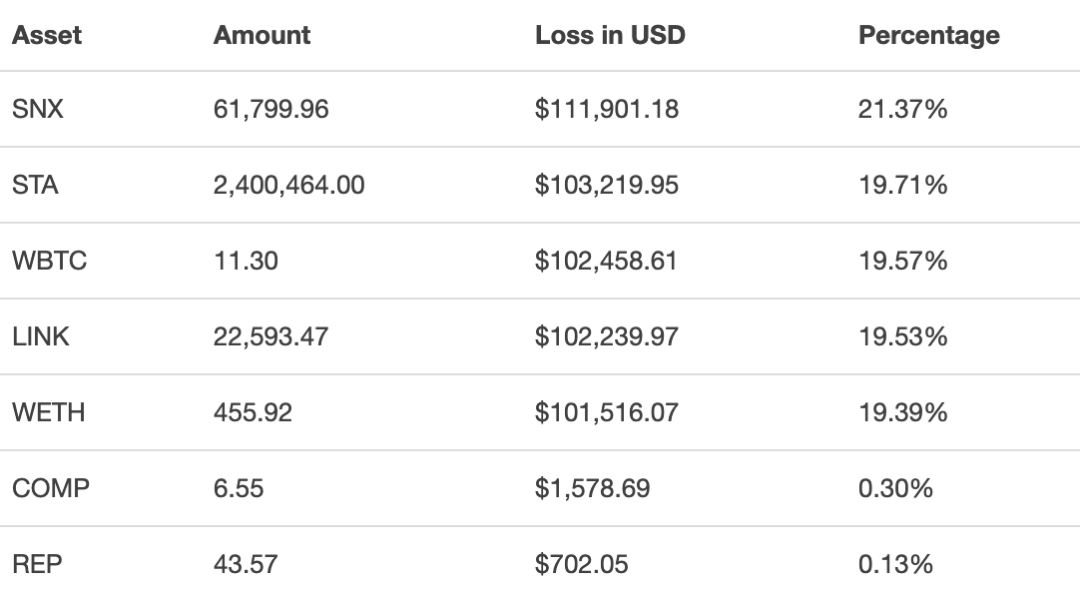Image resolution: width=1080 pixels, height=601 pixels.
Task: Click the Loss in USD header
Action: 610,35
